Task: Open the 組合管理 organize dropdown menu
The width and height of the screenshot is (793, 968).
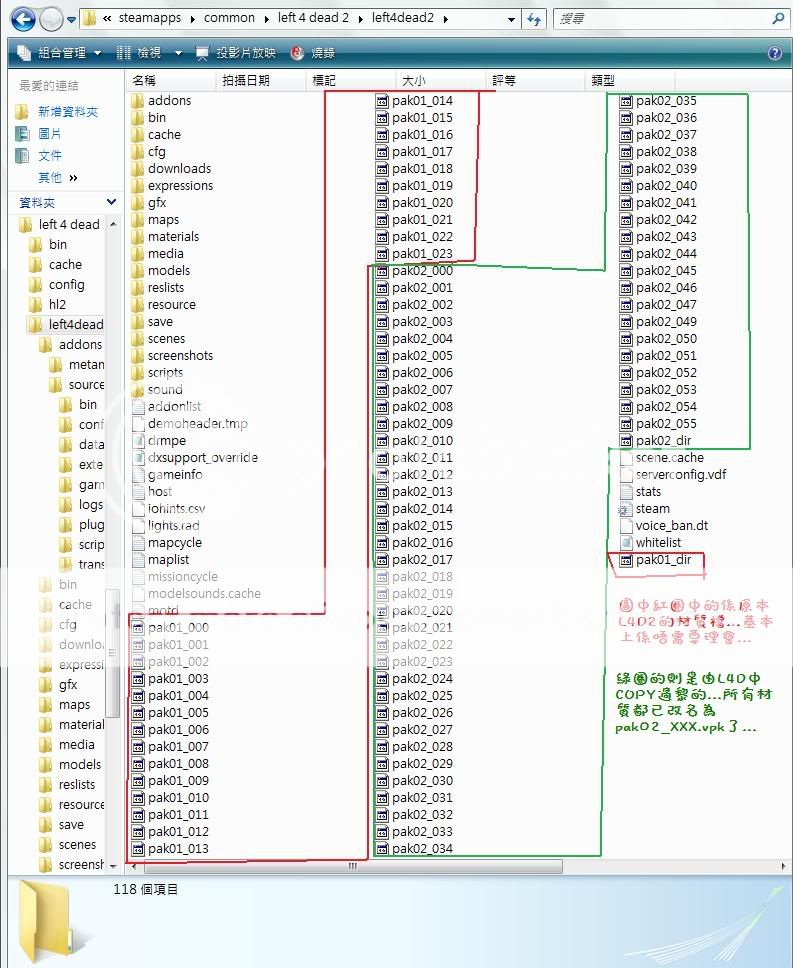Action: 60,53
